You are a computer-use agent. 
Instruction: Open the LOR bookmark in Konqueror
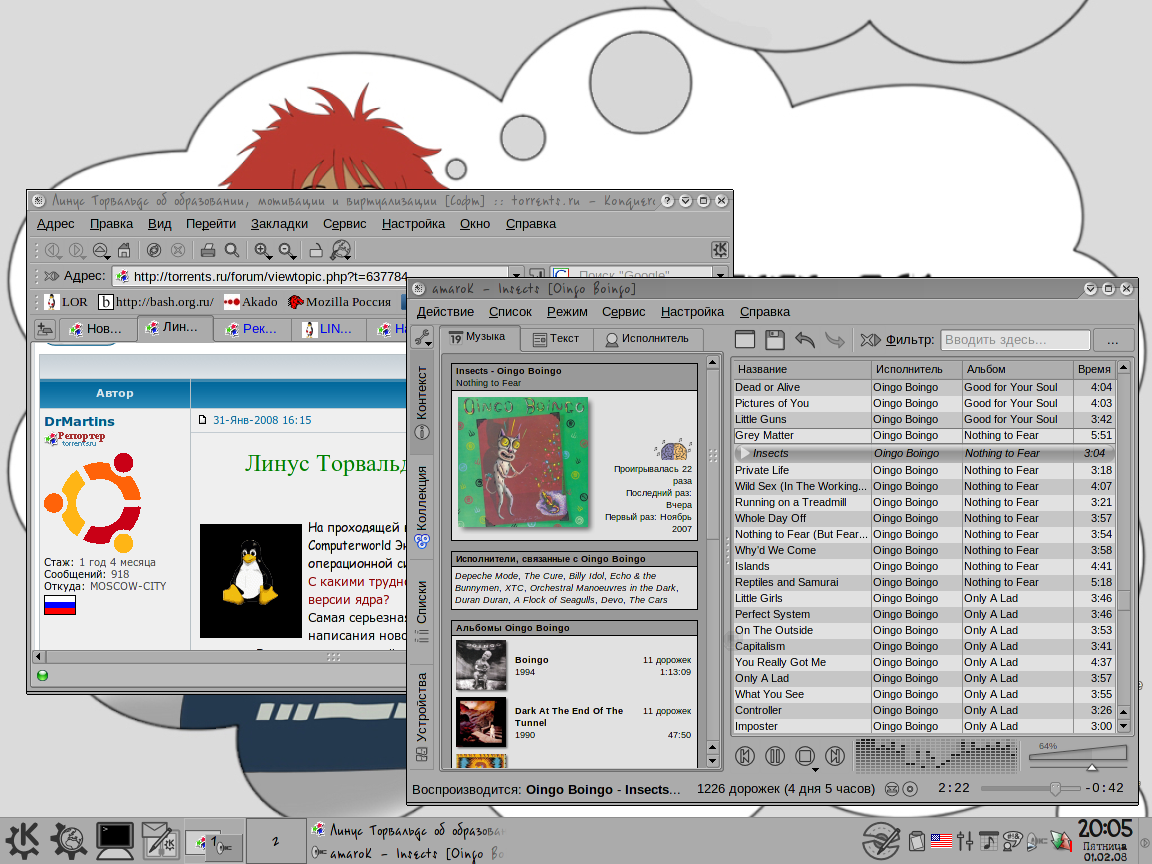[x=66, y=302]
